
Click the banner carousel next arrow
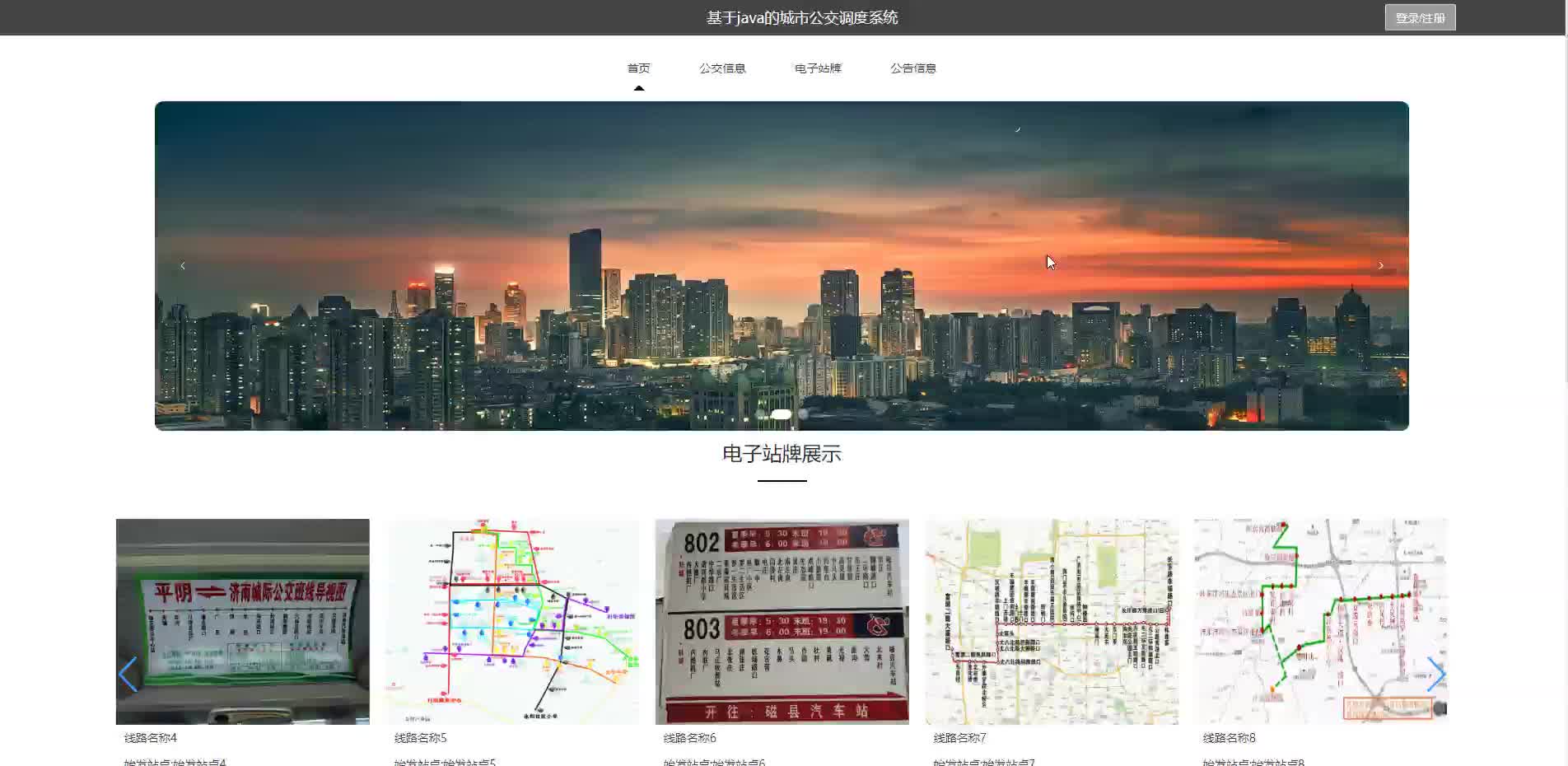1380,265
